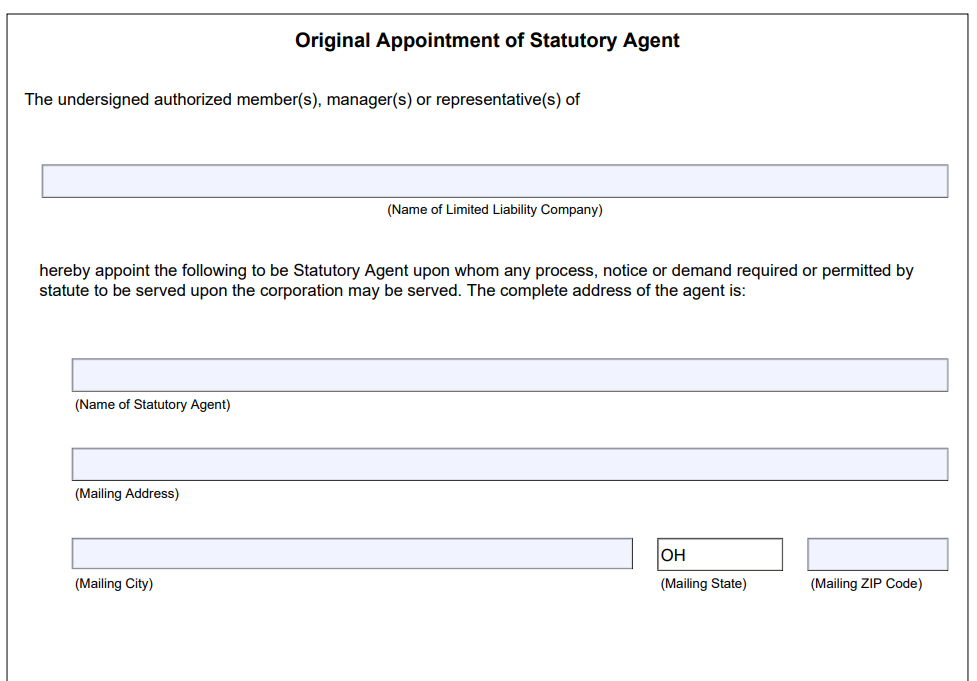
Task: Select the Mailing State field containing OH
Action: 720,555
